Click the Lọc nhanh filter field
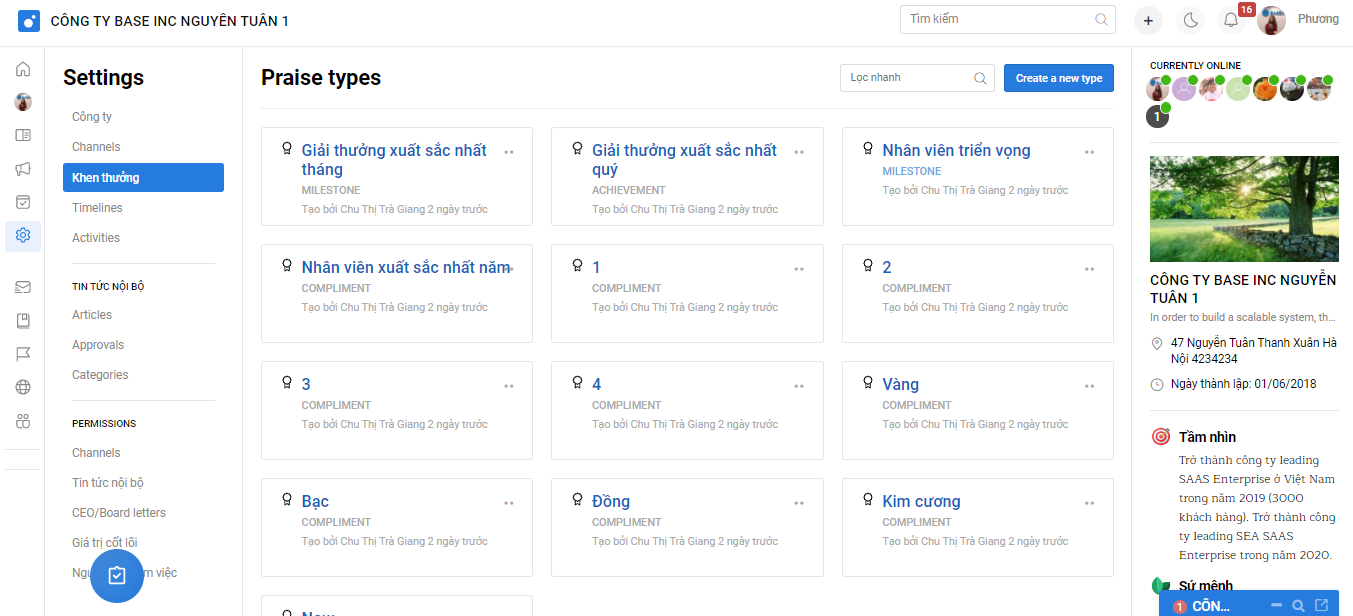The height and width of the screenshot is (616, 1353). click(917, 78)
